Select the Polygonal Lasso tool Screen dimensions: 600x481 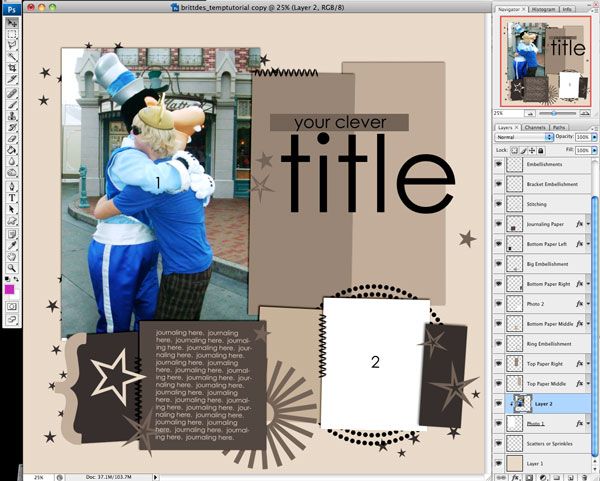click(12, 46)
